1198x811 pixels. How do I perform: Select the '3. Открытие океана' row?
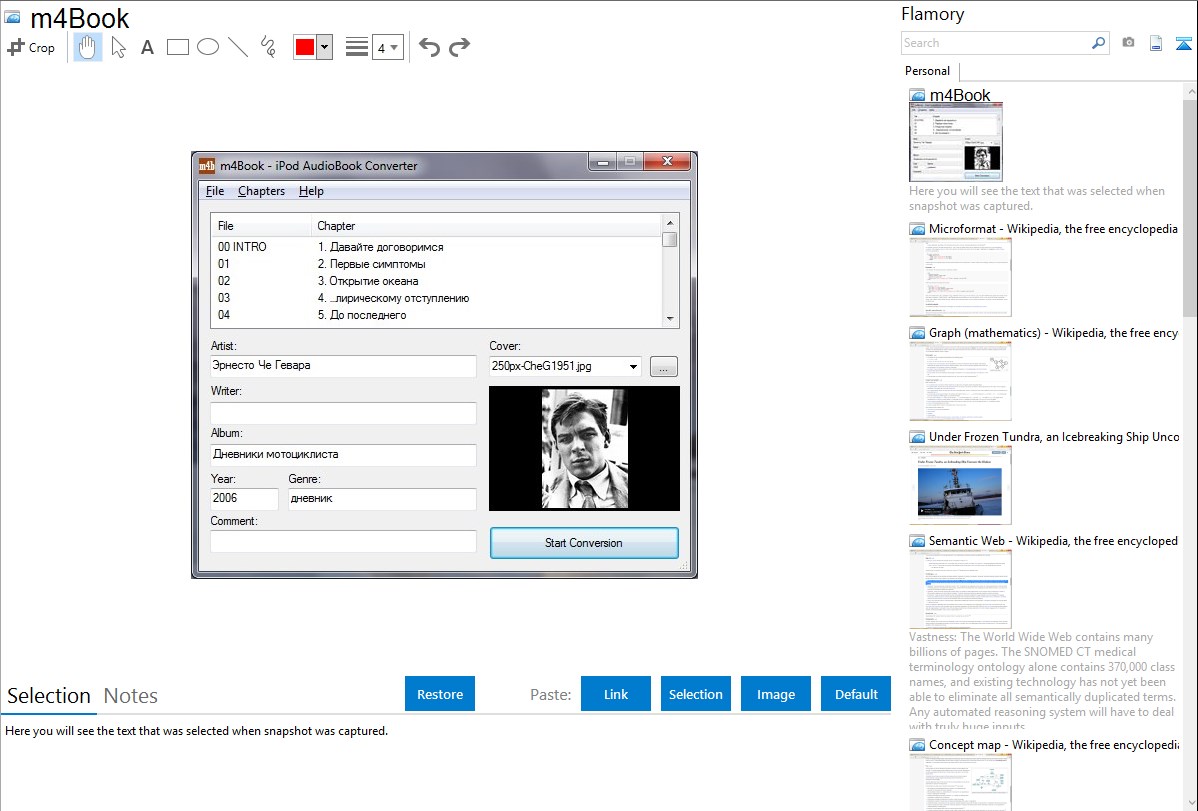(436, 281)
